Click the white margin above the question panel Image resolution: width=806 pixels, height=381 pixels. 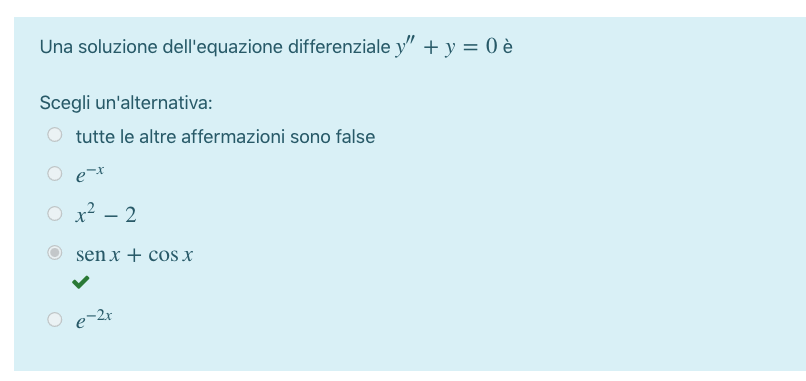[403, 8]
